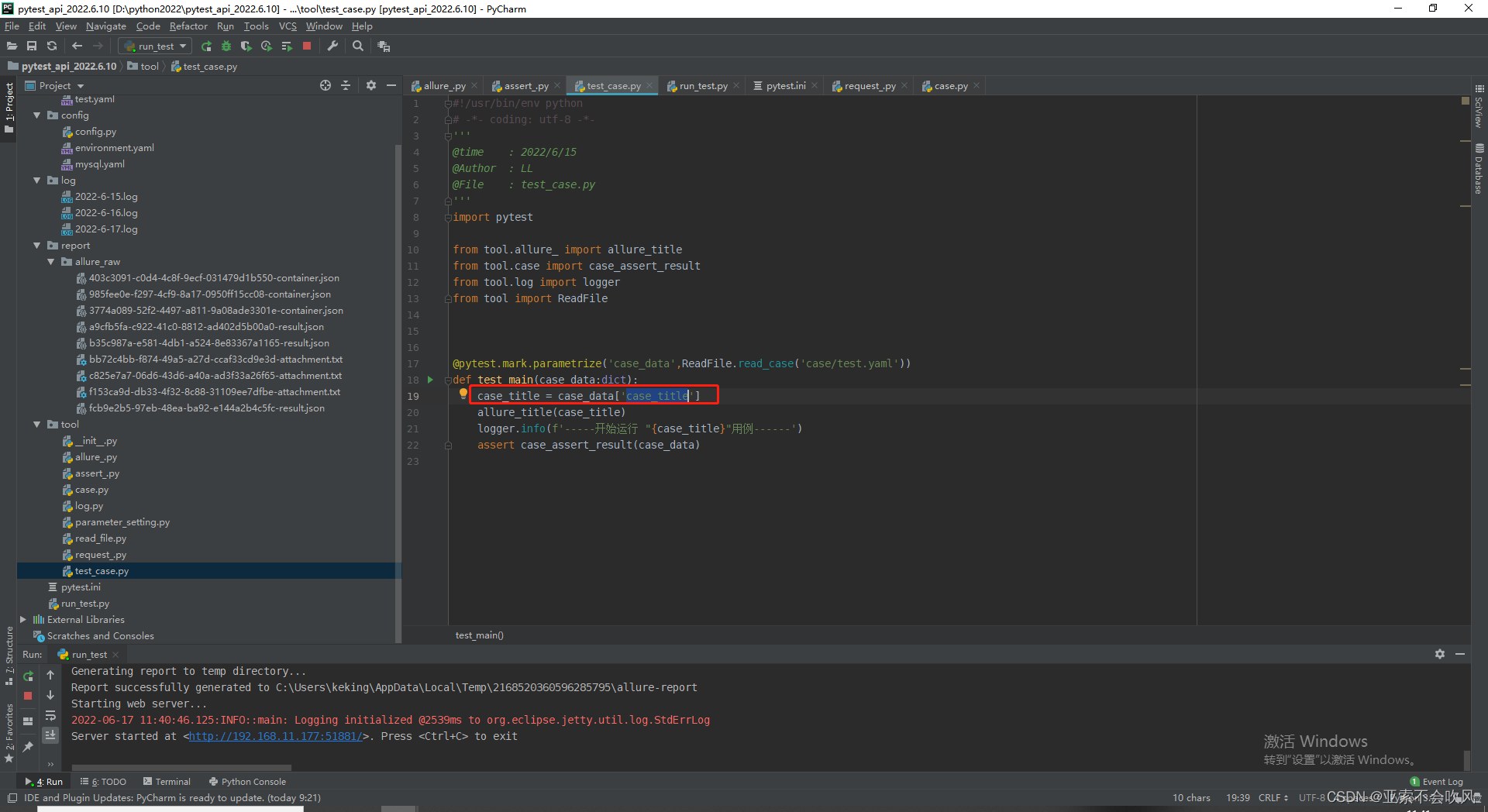Open Run panel gear settings
The width and height of the screenshot is (1488, 812).
[x=1440, y=654]
